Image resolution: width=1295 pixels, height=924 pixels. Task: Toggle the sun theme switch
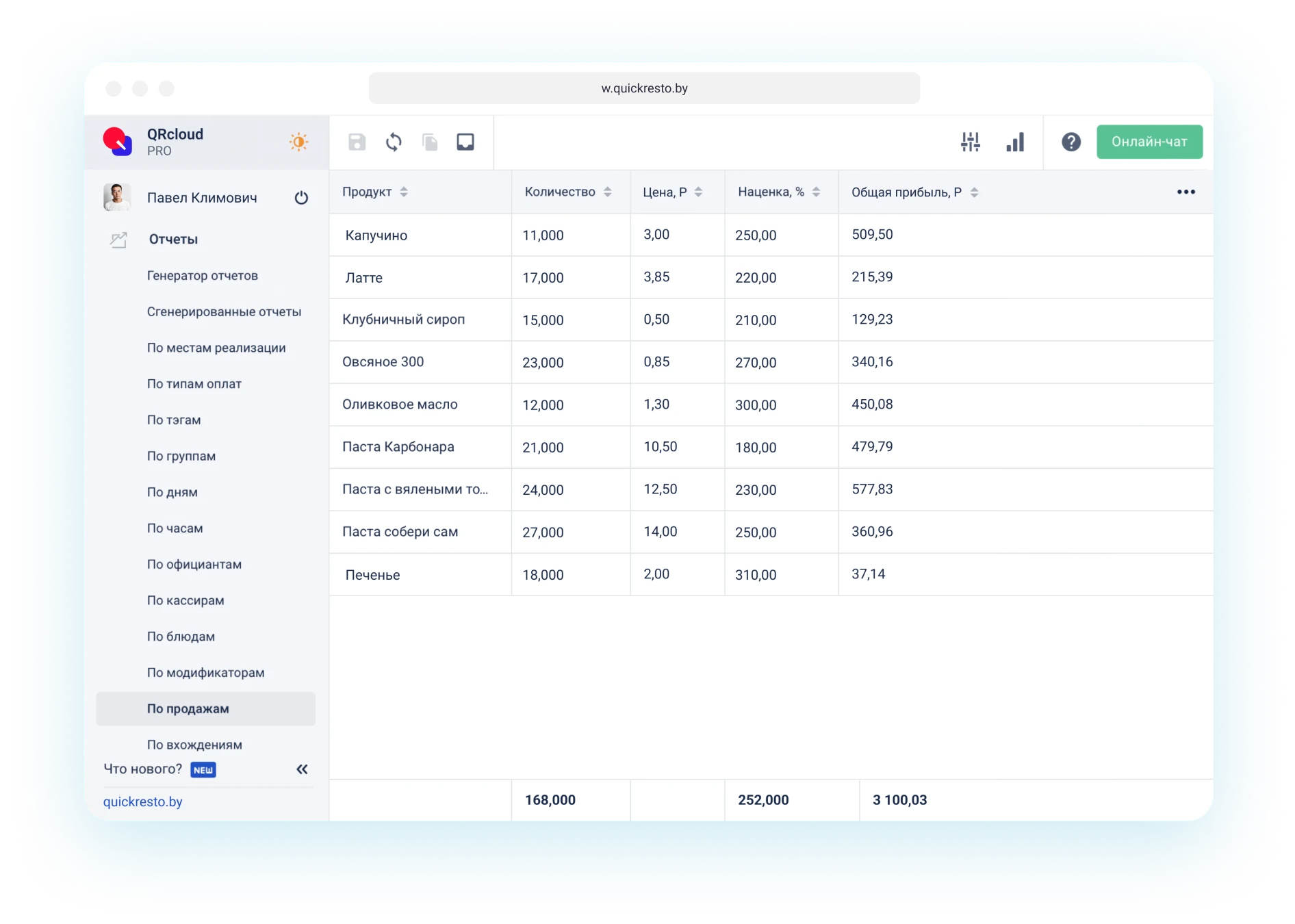coord(298,142)
